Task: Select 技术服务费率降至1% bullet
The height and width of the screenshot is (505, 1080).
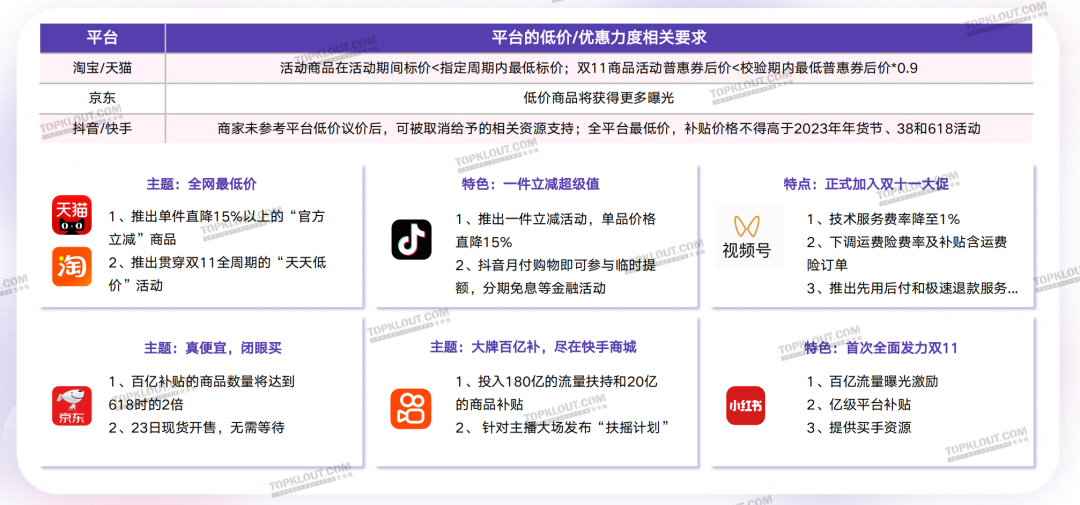Action: [884, 220]
